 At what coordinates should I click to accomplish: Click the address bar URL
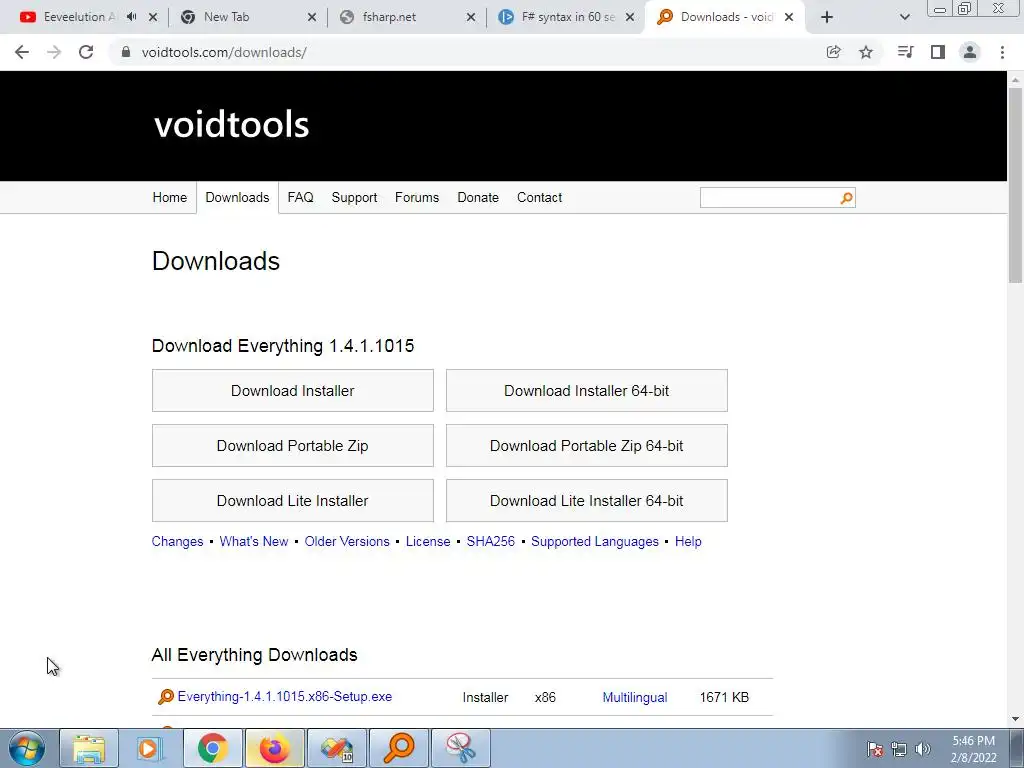224,52
